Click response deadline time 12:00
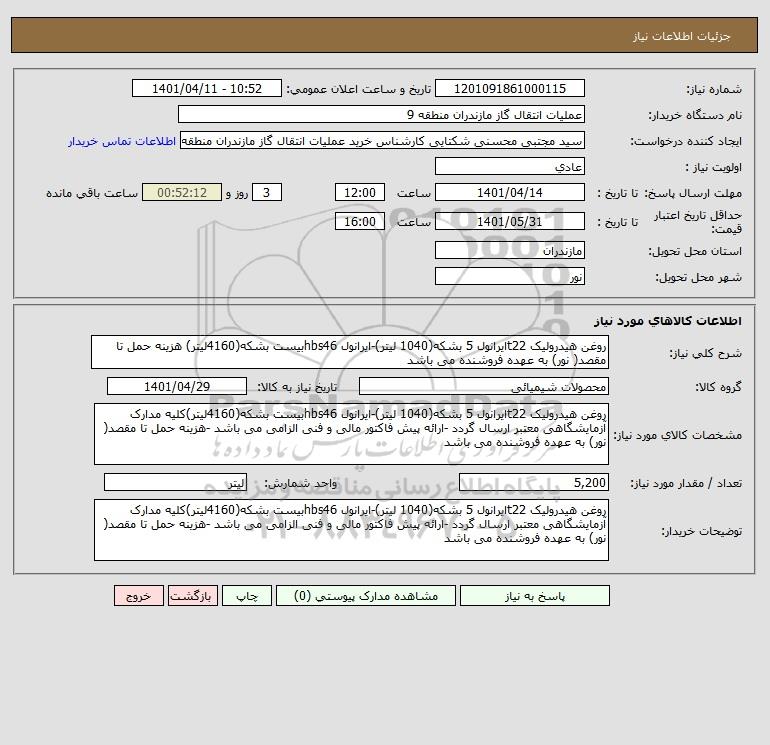 [360, 193]
